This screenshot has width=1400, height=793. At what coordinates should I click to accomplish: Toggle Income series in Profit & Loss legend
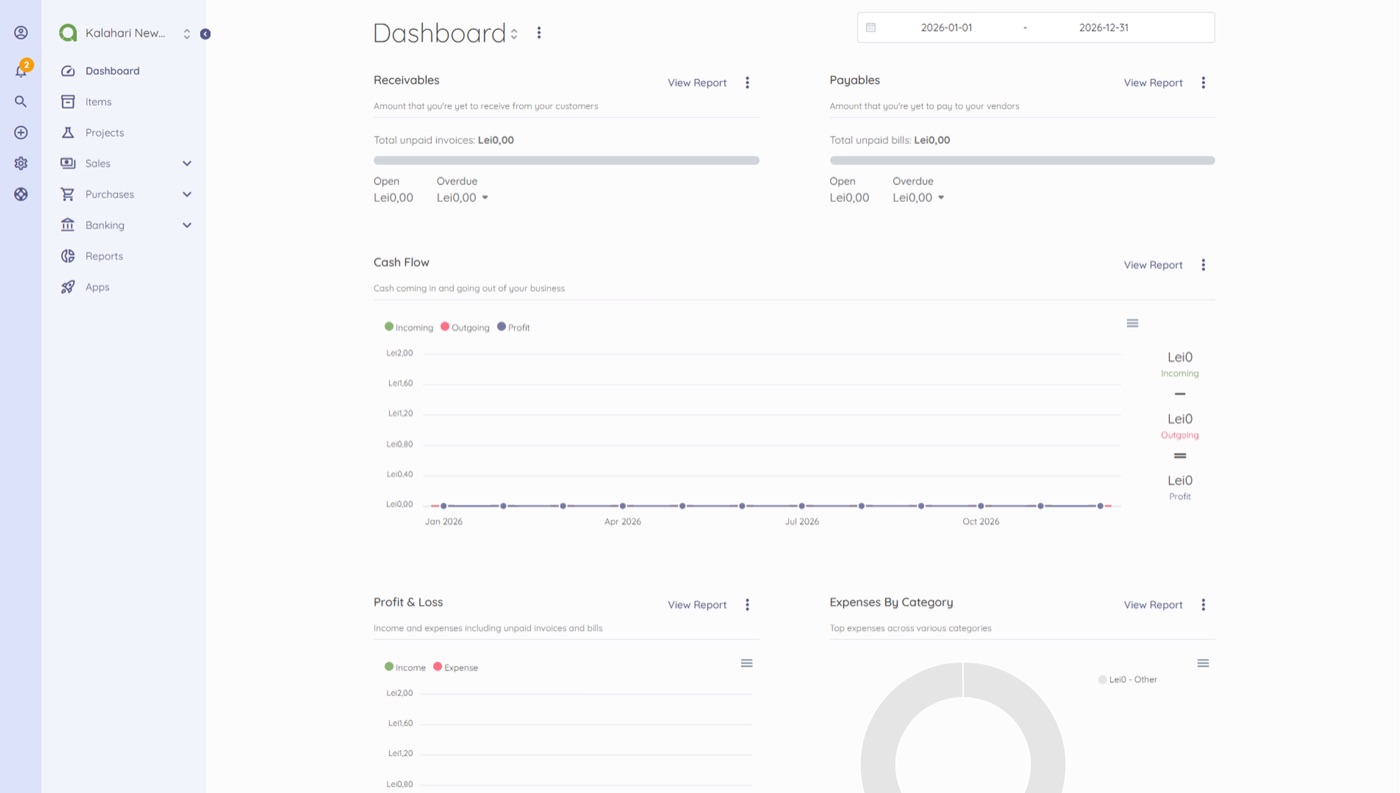pos(405,667)
